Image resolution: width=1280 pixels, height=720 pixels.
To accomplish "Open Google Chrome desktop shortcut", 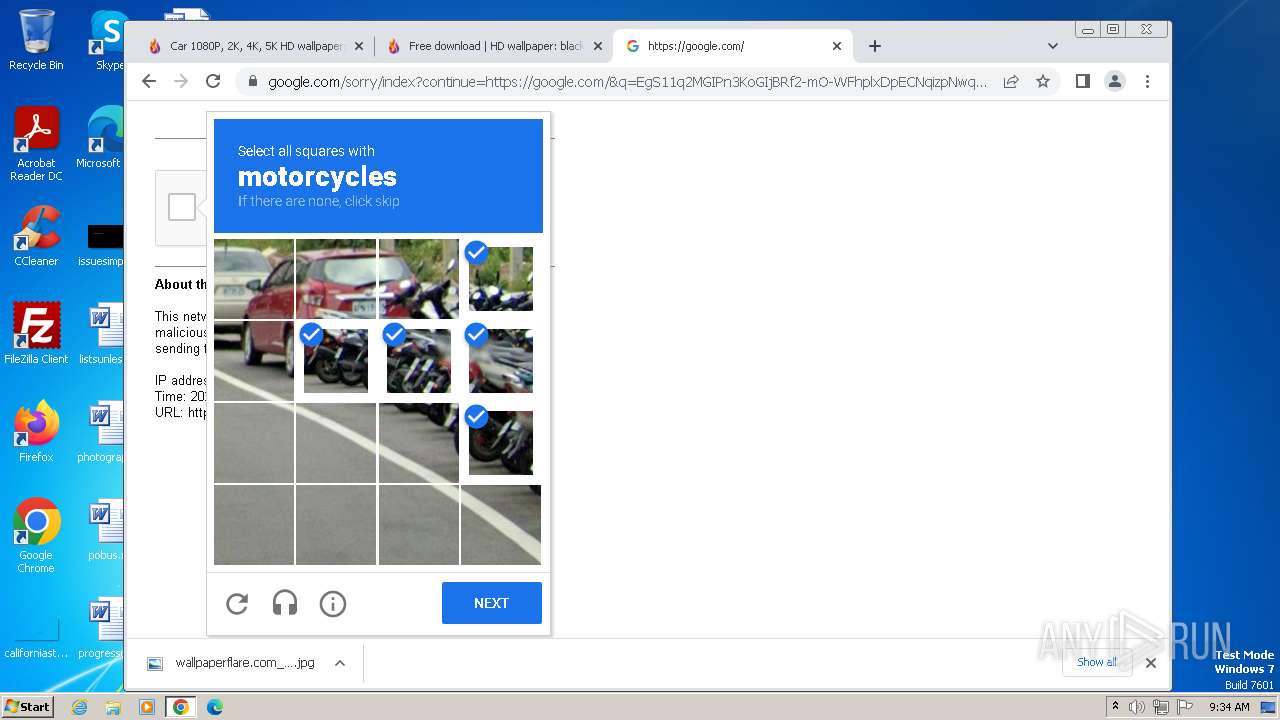I will click(36, 536).
